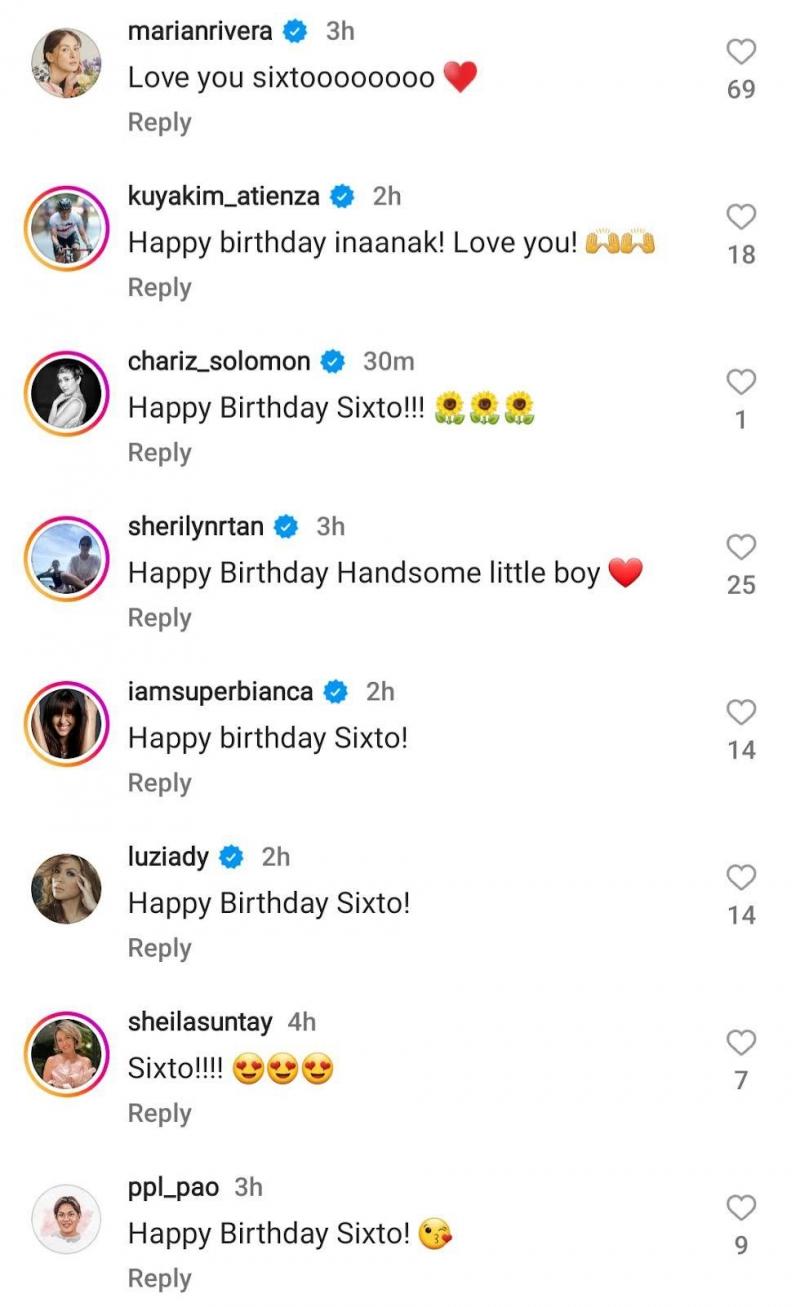Open chariz_solomon's profile picture

click(x=67, y=394)
